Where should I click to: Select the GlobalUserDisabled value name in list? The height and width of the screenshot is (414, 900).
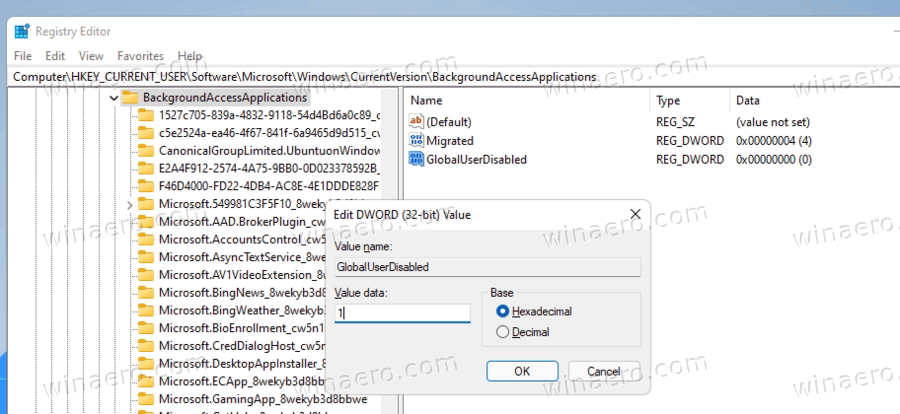coord(476,159)
